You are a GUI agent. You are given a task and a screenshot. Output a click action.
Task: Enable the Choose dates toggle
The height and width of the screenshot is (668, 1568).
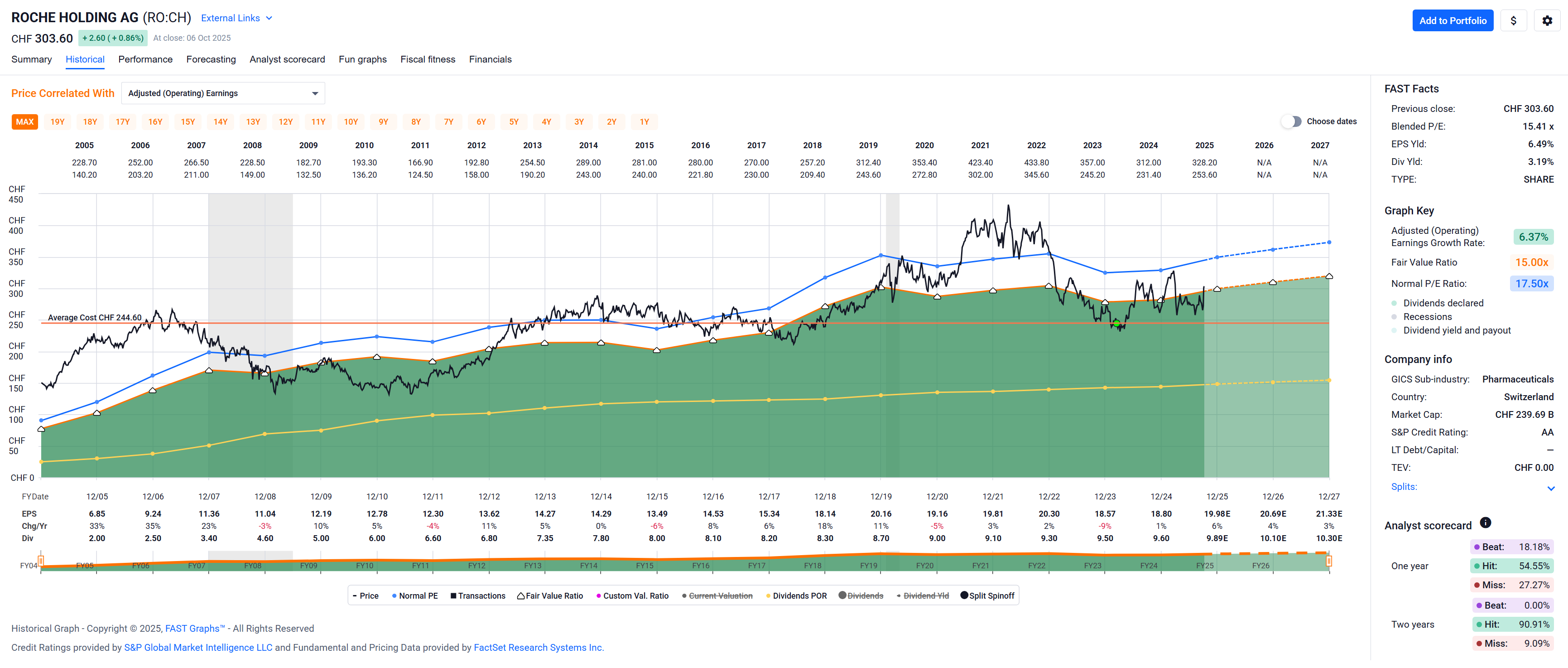tap(1290, 121)
